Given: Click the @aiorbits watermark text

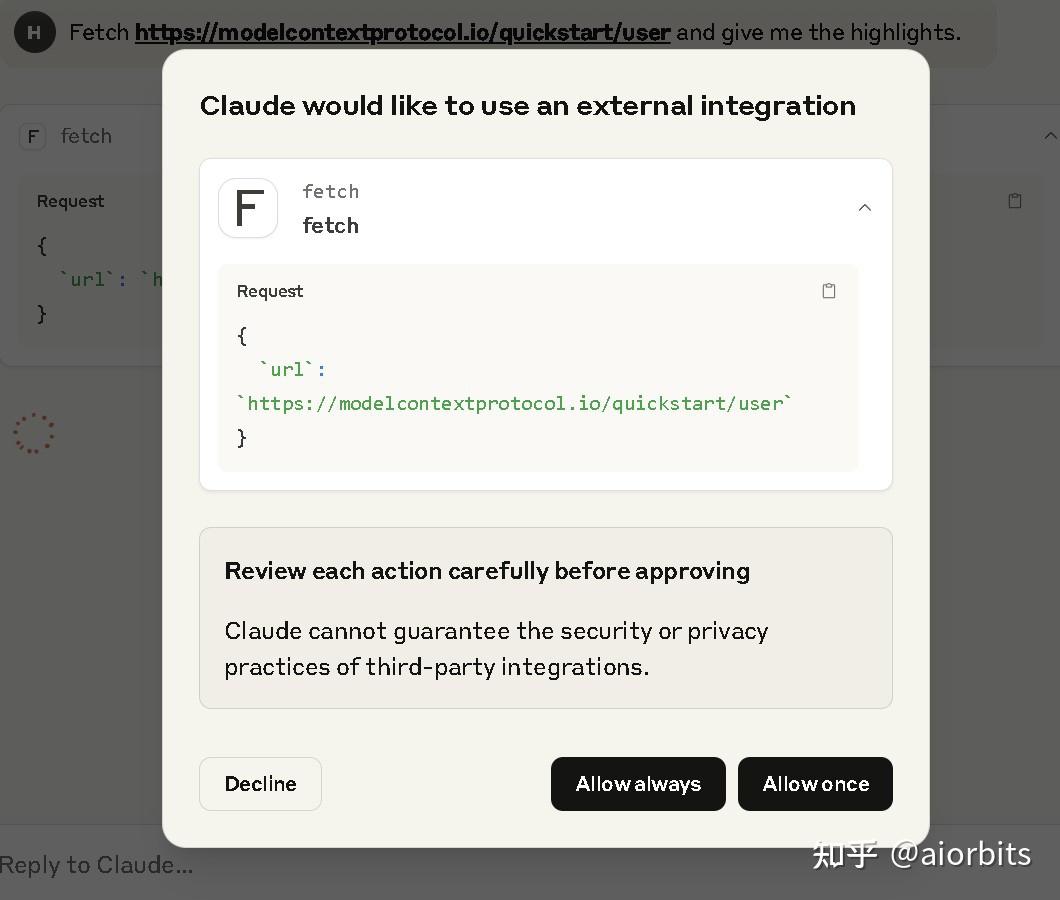Looking at the screenshot, I should [960, 854].
